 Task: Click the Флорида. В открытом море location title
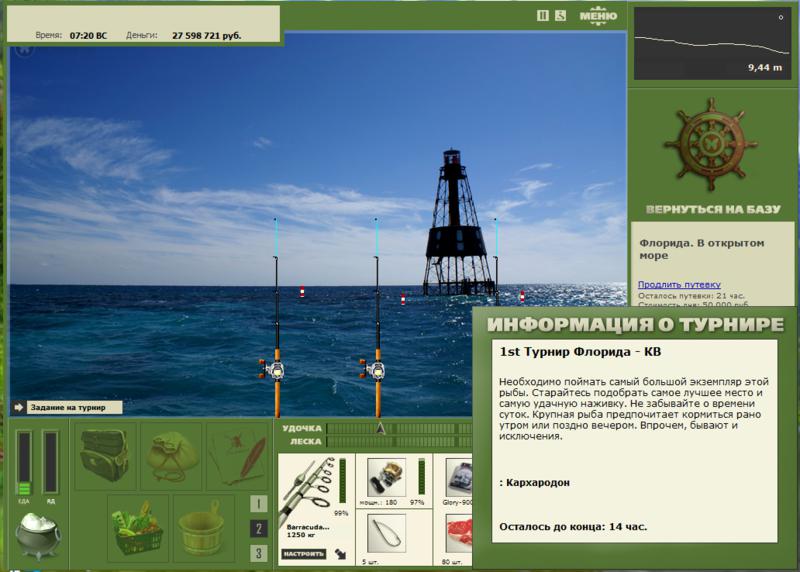coord(702,249)
